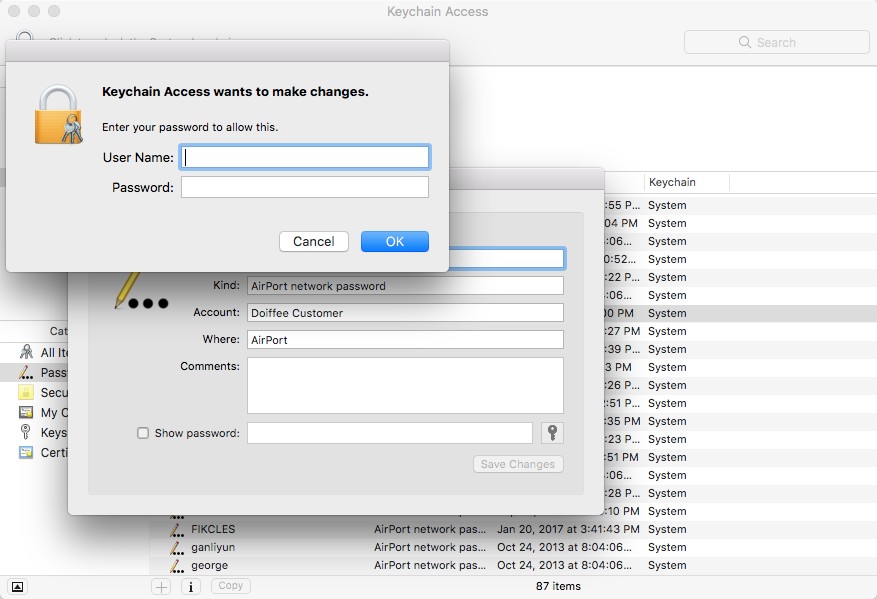Click the Comments text area

point(405,385)
